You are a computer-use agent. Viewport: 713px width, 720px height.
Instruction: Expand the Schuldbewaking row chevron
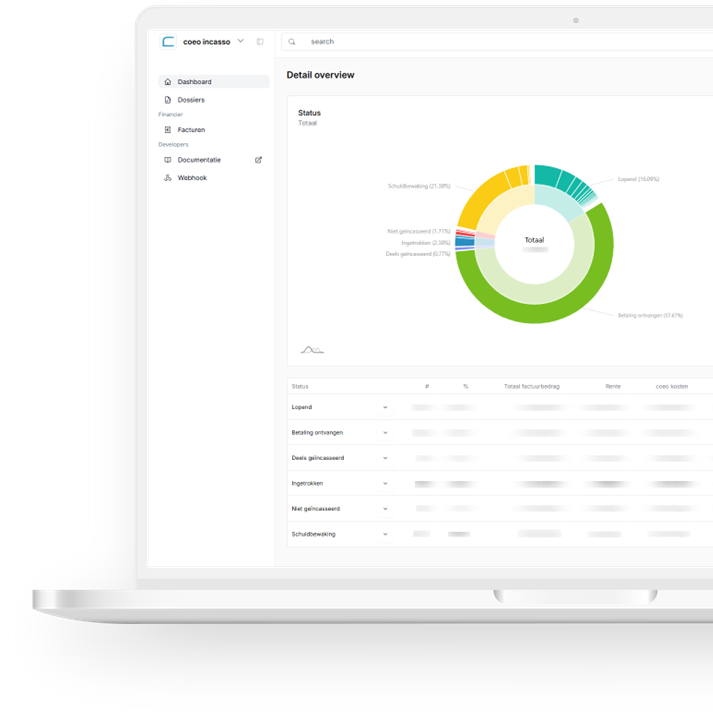click(x=385, y=534)
